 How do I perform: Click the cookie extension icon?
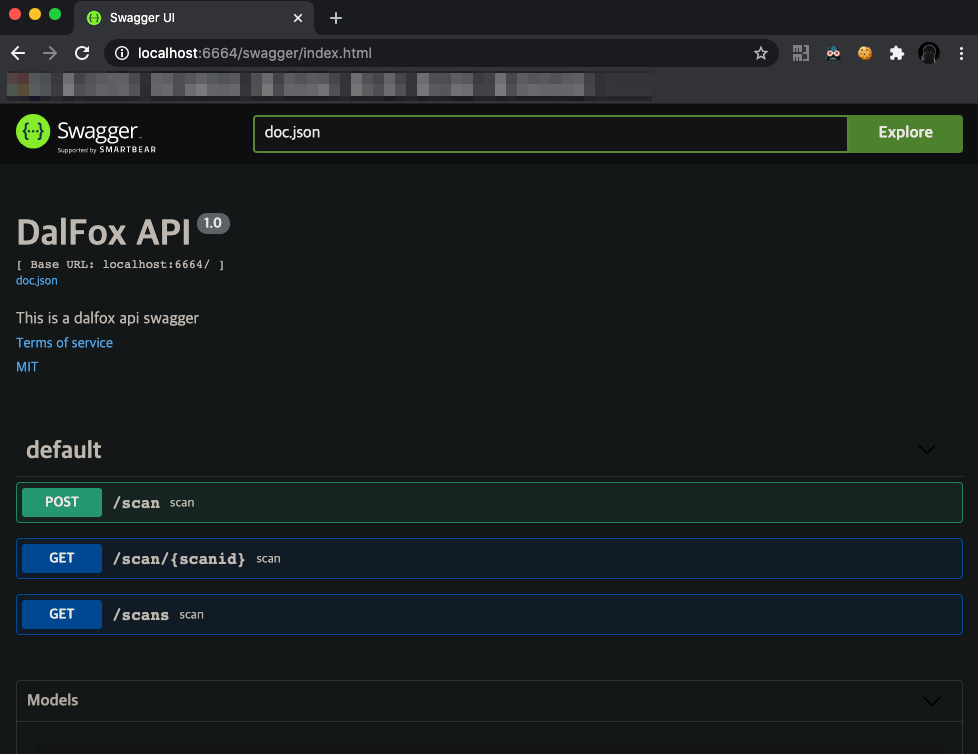click(x=865, y=53)
